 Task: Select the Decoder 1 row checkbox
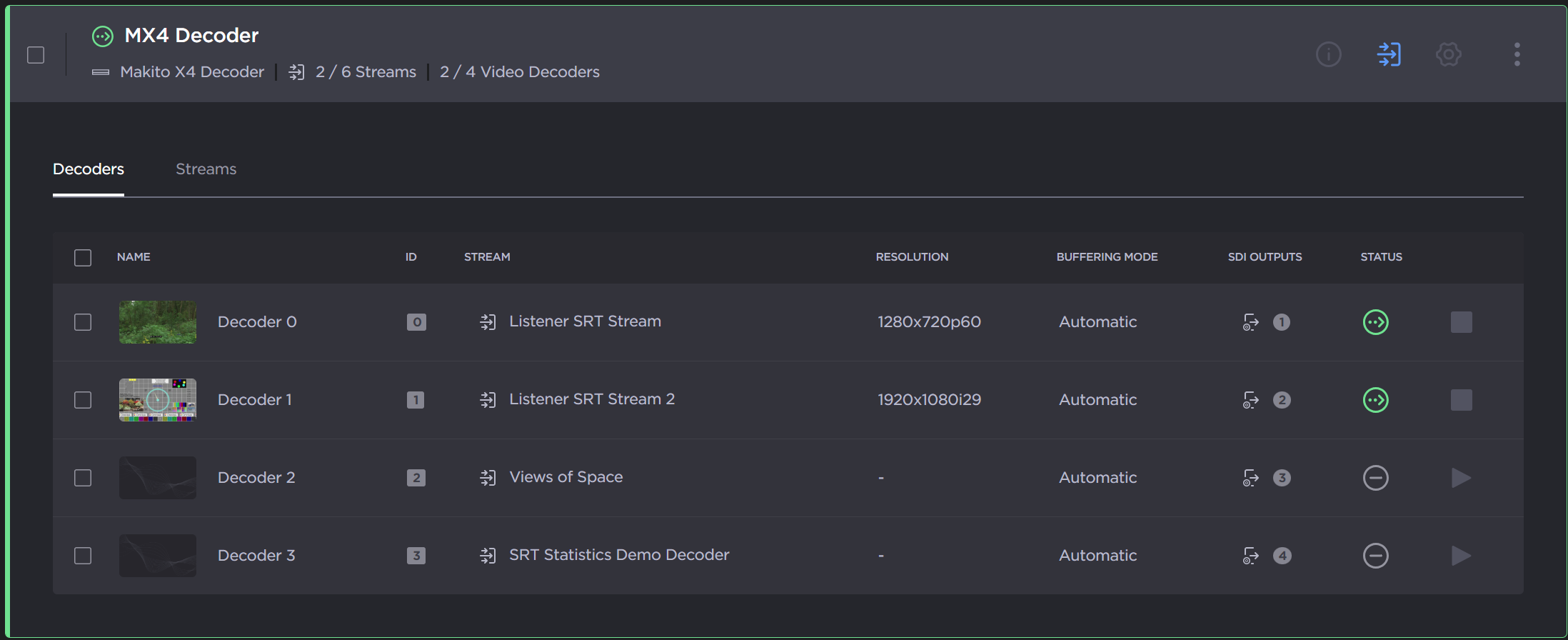pyautogui.click(x=83, y=400)
